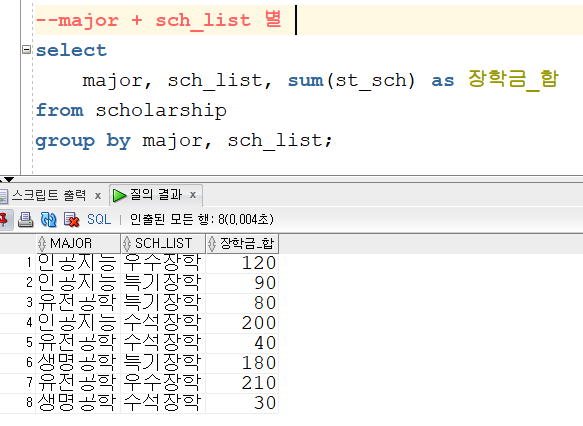The image size is (583, 426).
Task: Open the SQL link in results toolbar
Action: (x=99, y=219)
